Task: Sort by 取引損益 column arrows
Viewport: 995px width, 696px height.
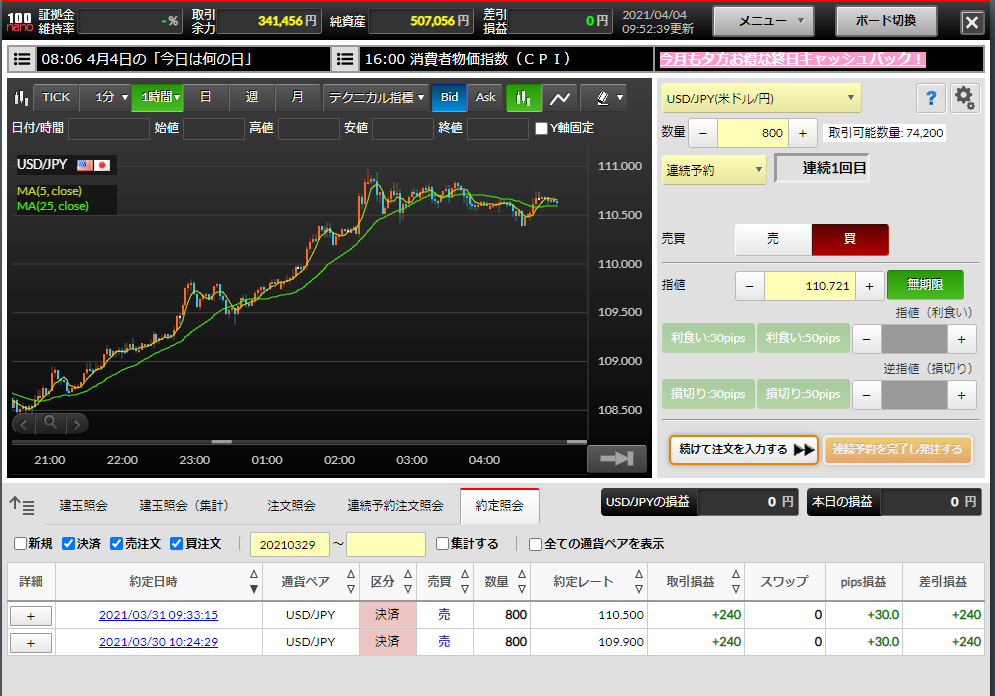Action: (x=736, y=581)
